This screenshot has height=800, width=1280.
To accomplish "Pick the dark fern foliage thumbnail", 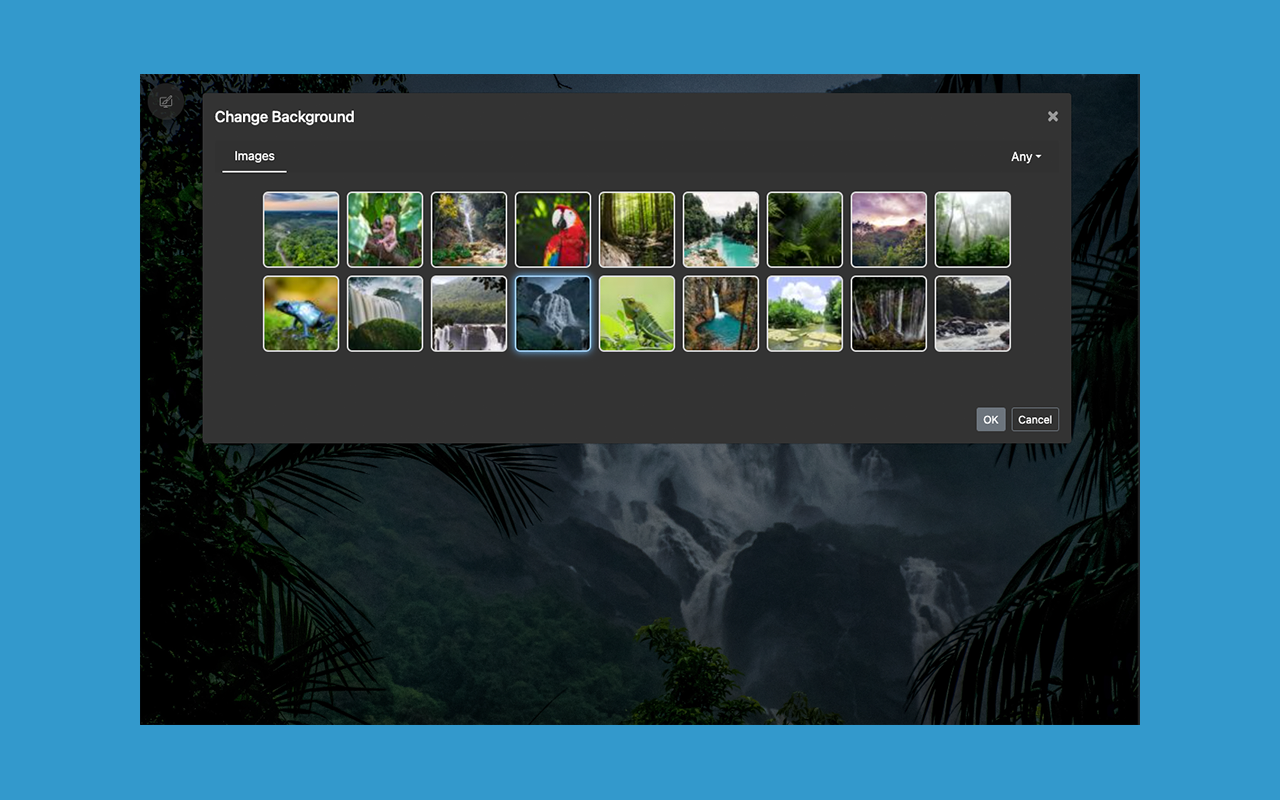I will tap(805, 230).
